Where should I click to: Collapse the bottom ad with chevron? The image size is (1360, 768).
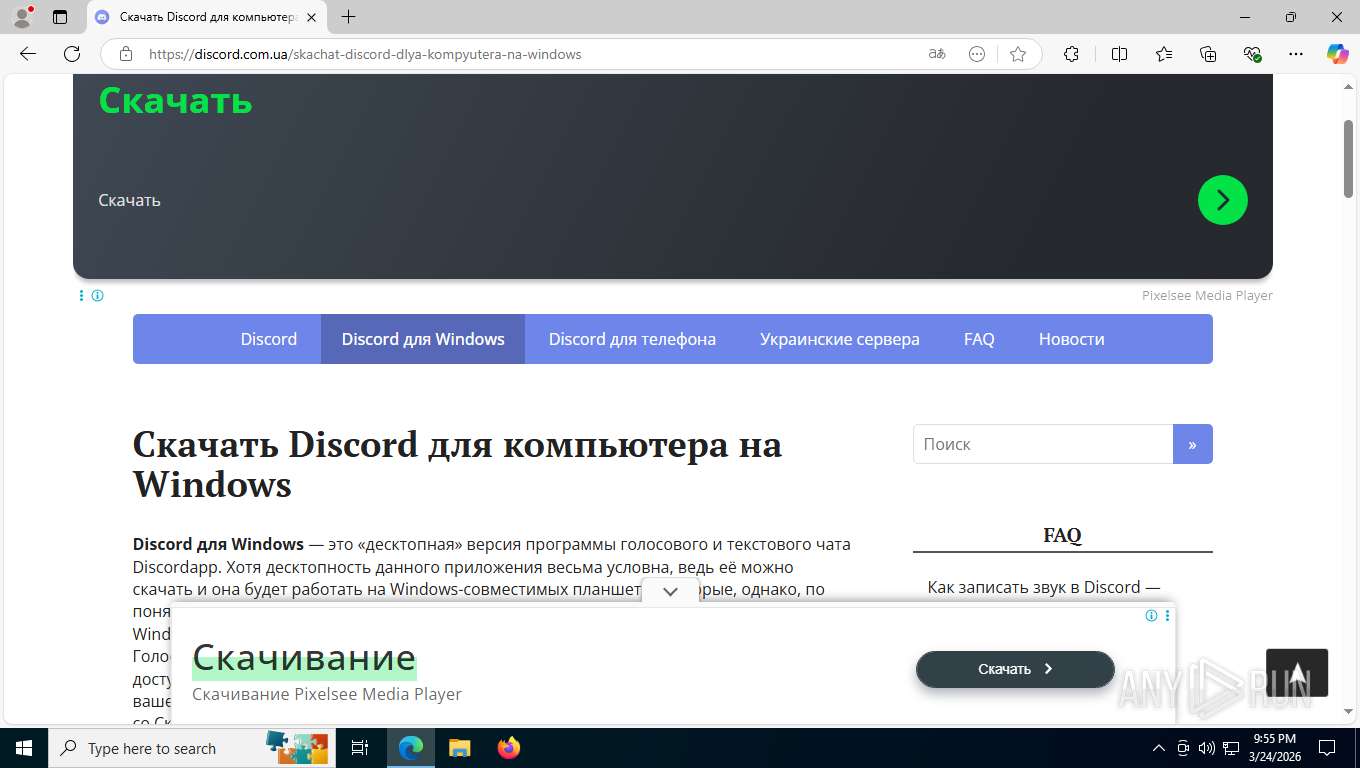(x=670, y=591)
